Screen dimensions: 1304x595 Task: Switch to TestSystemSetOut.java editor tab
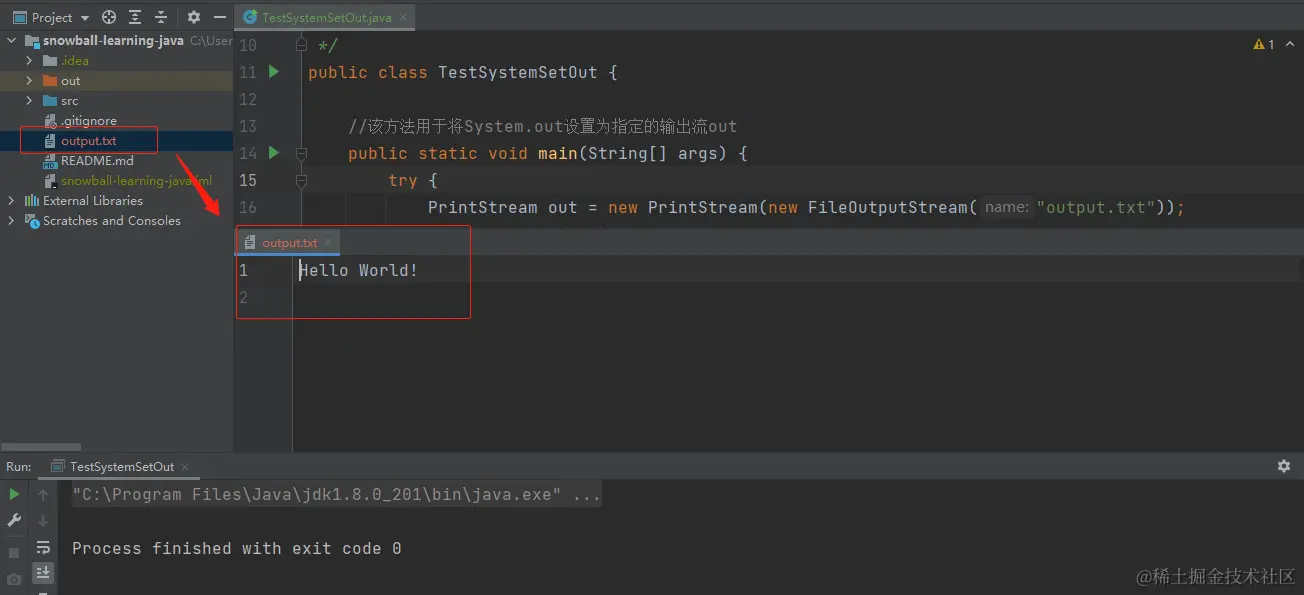[326, 17]
